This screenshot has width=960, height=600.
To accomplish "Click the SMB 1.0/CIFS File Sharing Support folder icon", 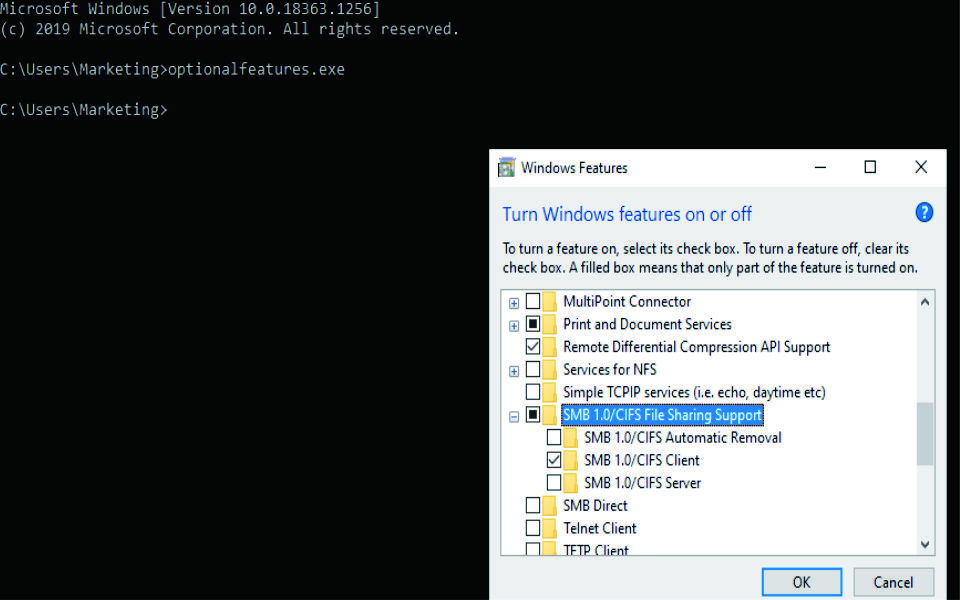I will 550,414.
